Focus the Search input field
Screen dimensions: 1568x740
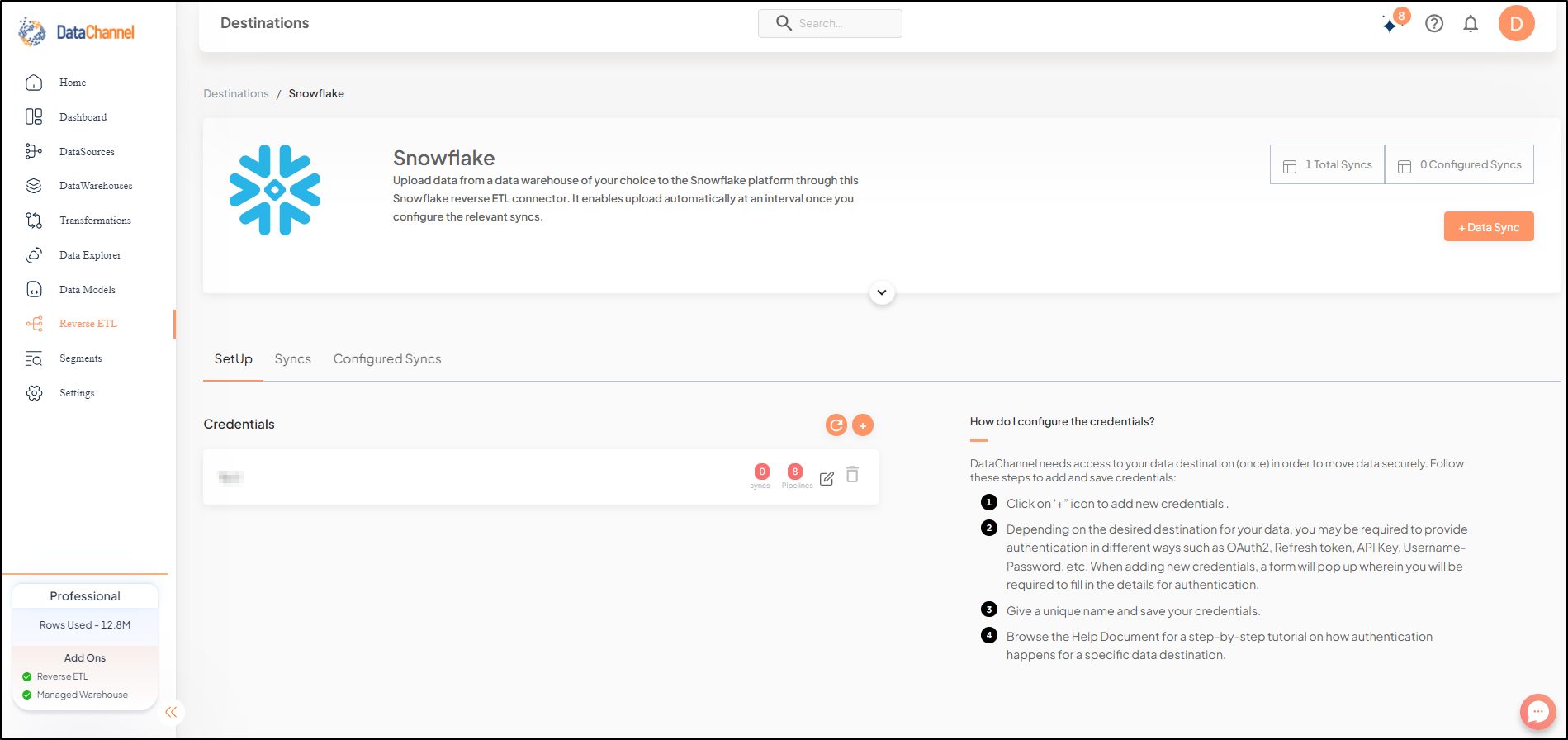tap(830, 23)
